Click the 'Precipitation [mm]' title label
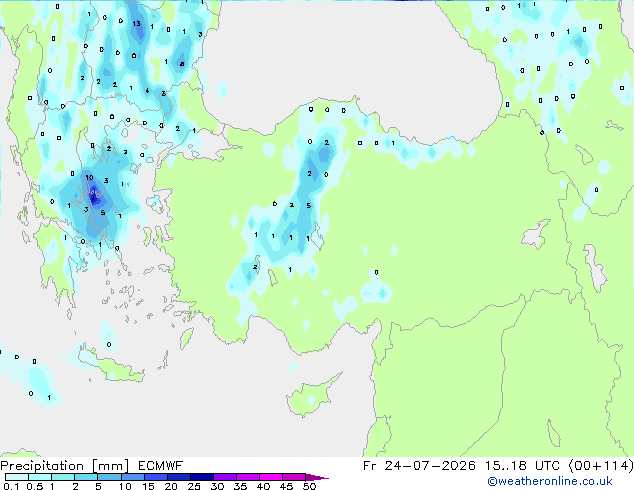Screen dimensions: 634x490 point(64,466)
